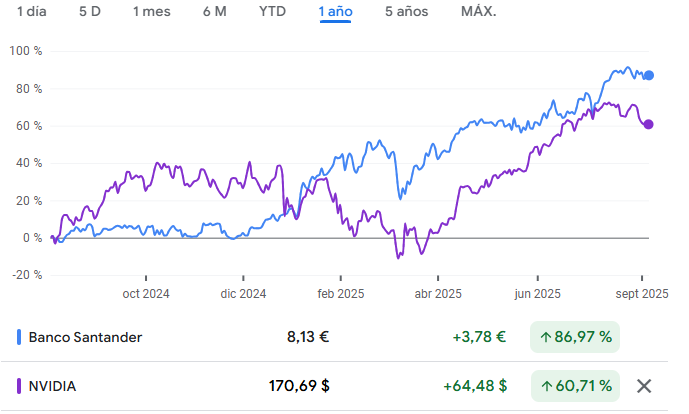Remove NVIDIA from the comparison
This screenshot has width=689, height=414.
[x=645, y=386]
